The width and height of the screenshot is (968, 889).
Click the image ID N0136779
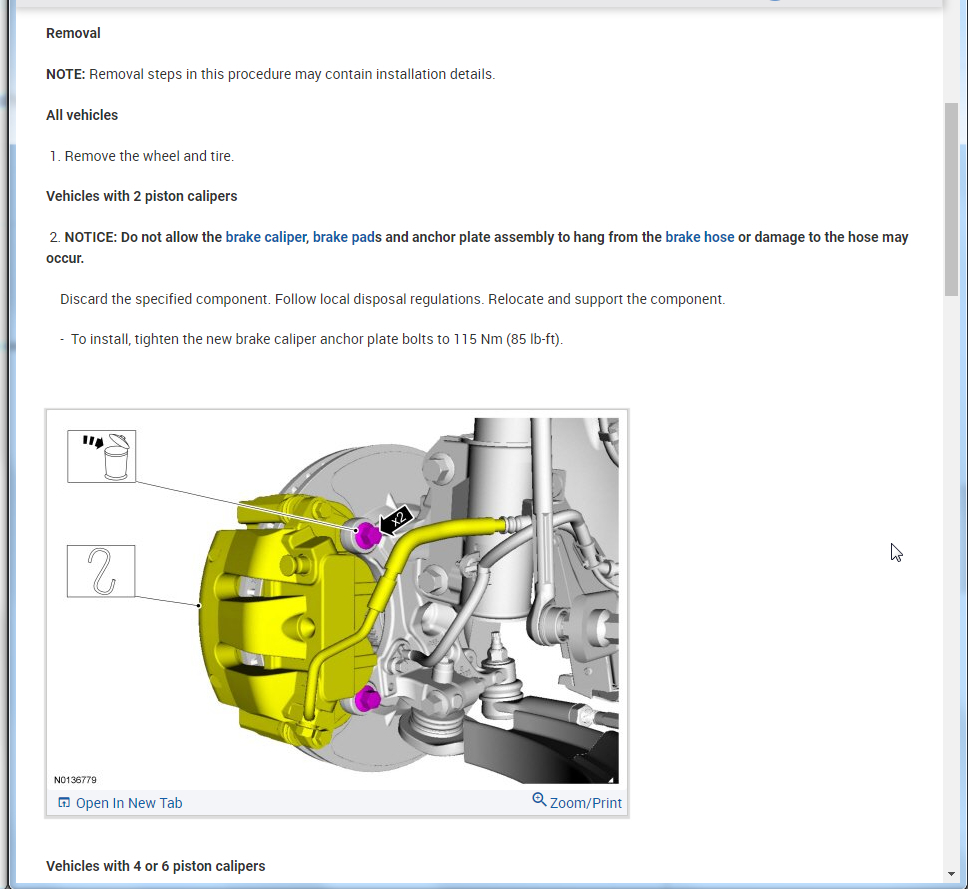pos(75,780)
